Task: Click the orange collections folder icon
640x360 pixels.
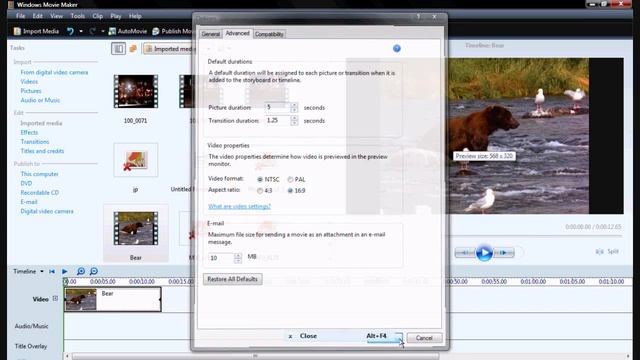Action: tap(133, 49)
